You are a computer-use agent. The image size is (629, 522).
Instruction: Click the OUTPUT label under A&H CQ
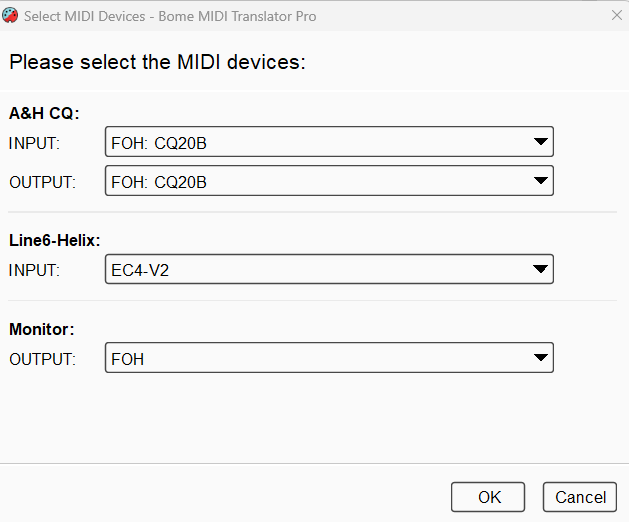click(42, 182)
